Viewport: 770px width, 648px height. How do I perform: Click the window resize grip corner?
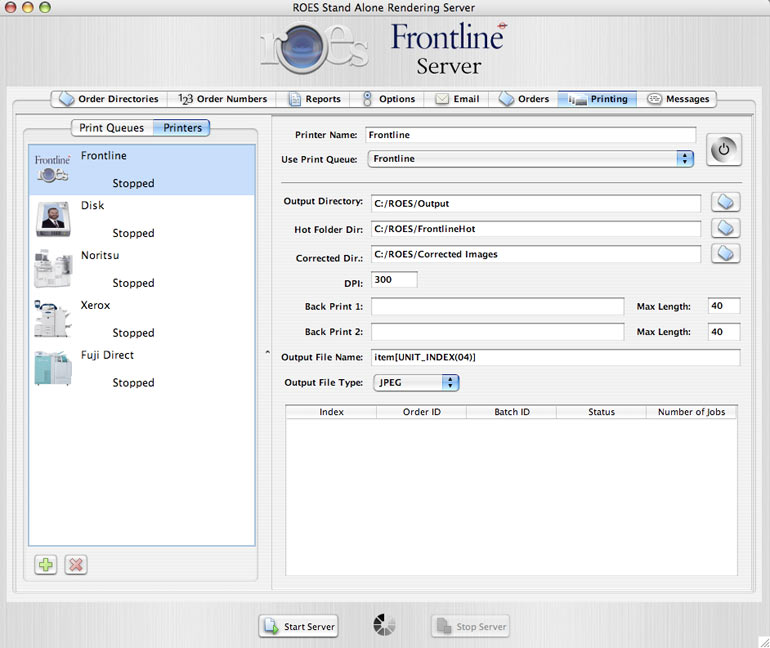(x=764, y=642)
